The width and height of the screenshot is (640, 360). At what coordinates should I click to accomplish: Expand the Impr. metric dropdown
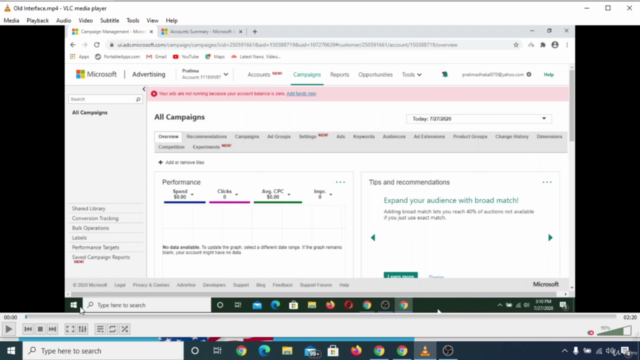[x=331, y=194]
